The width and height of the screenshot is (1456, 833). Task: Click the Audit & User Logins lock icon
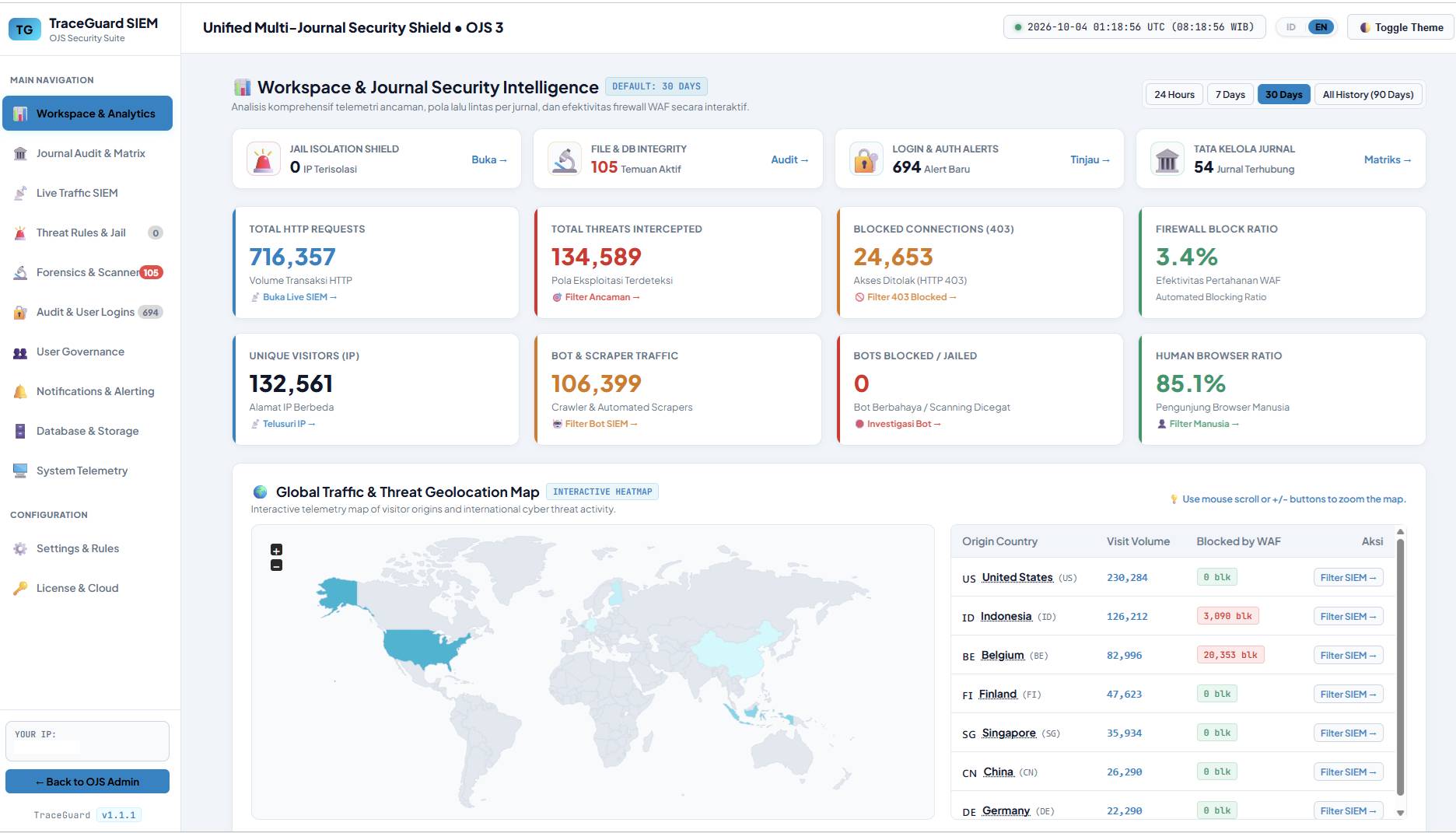click(x=20, y=313)
